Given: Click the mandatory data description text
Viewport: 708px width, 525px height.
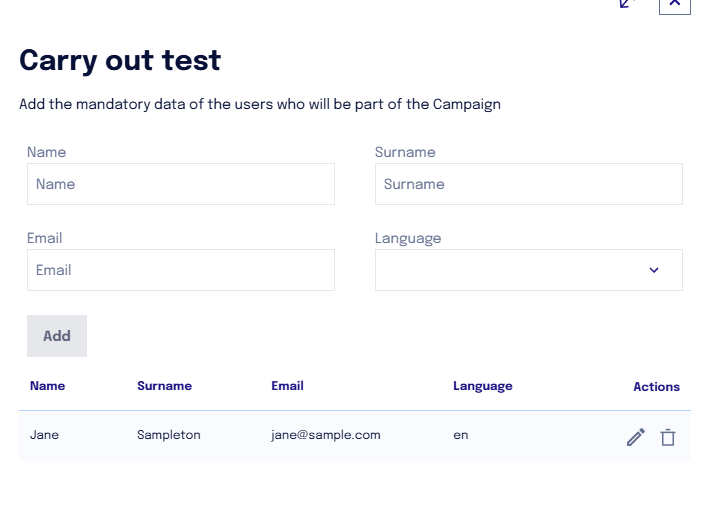Looking at the screenshot, I should [260, 104].
